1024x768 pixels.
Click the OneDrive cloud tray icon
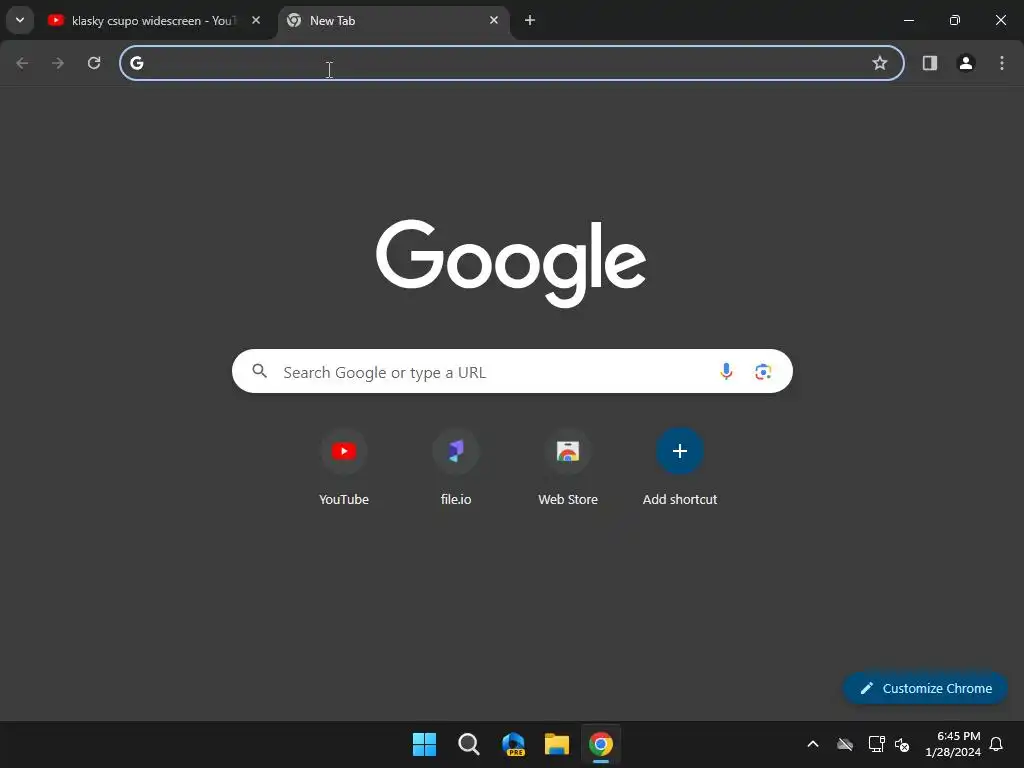click(x=845, y=744)
